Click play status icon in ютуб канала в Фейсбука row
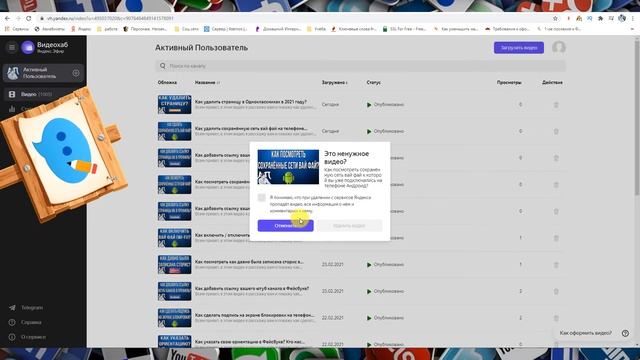This screenshot has height=360, width=640. (369, 291)
